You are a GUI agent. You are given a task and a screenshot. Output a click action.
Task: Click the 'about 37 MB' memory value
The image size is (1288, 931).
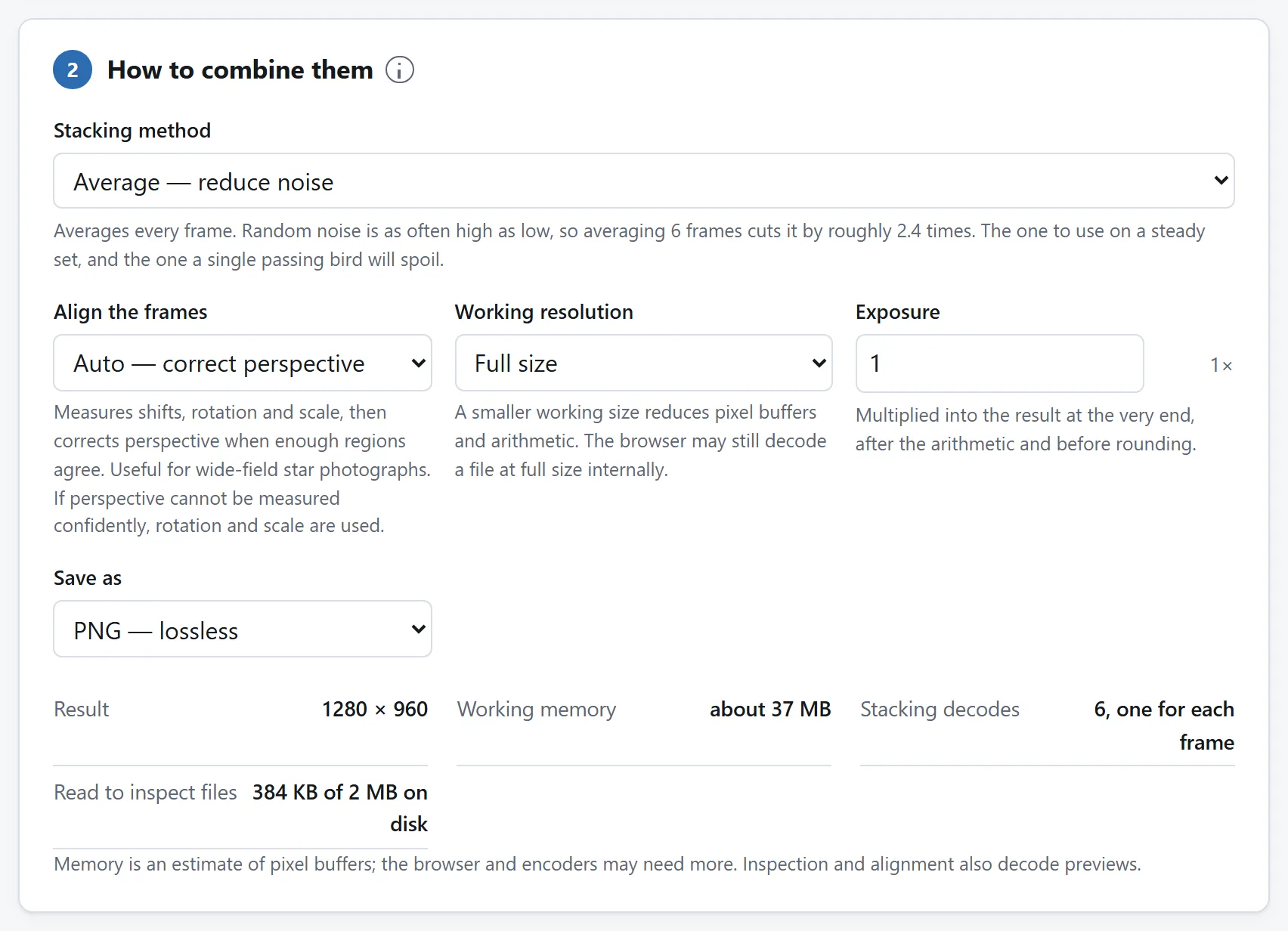770,709
